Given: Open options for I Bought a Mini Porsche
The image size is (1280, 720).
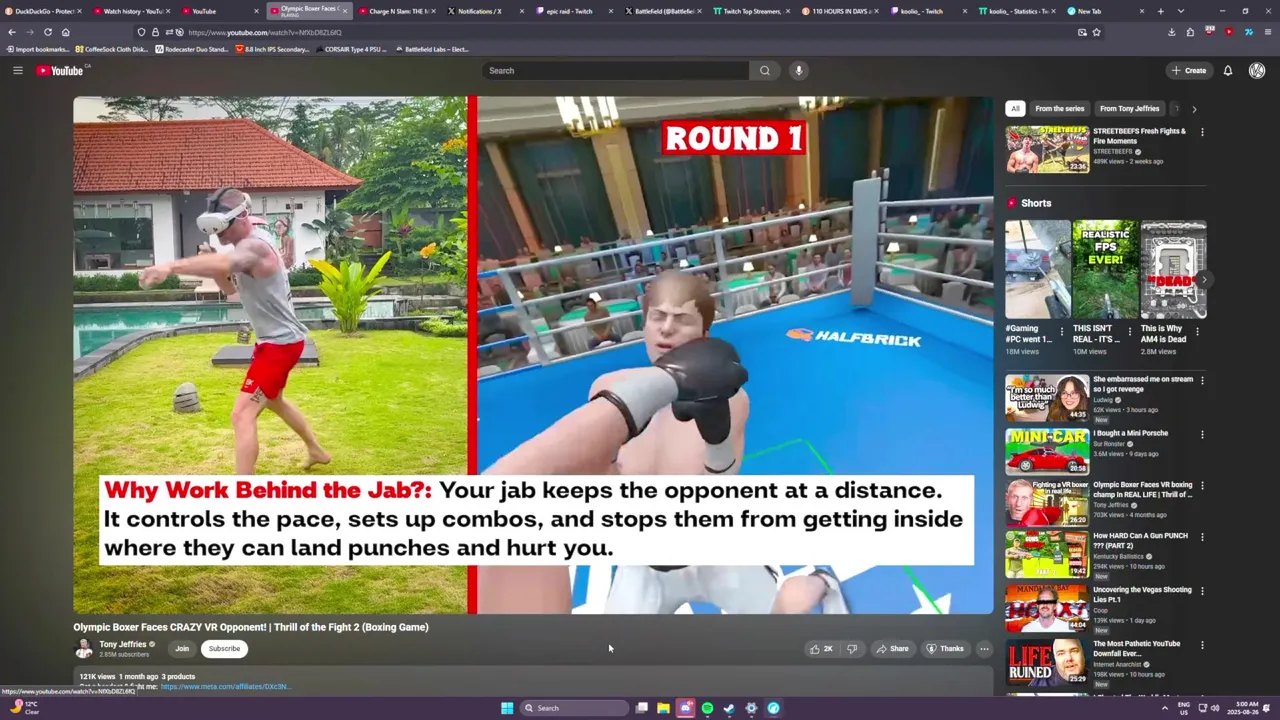Looking at the screenshot, I should tap(1202, 434).
